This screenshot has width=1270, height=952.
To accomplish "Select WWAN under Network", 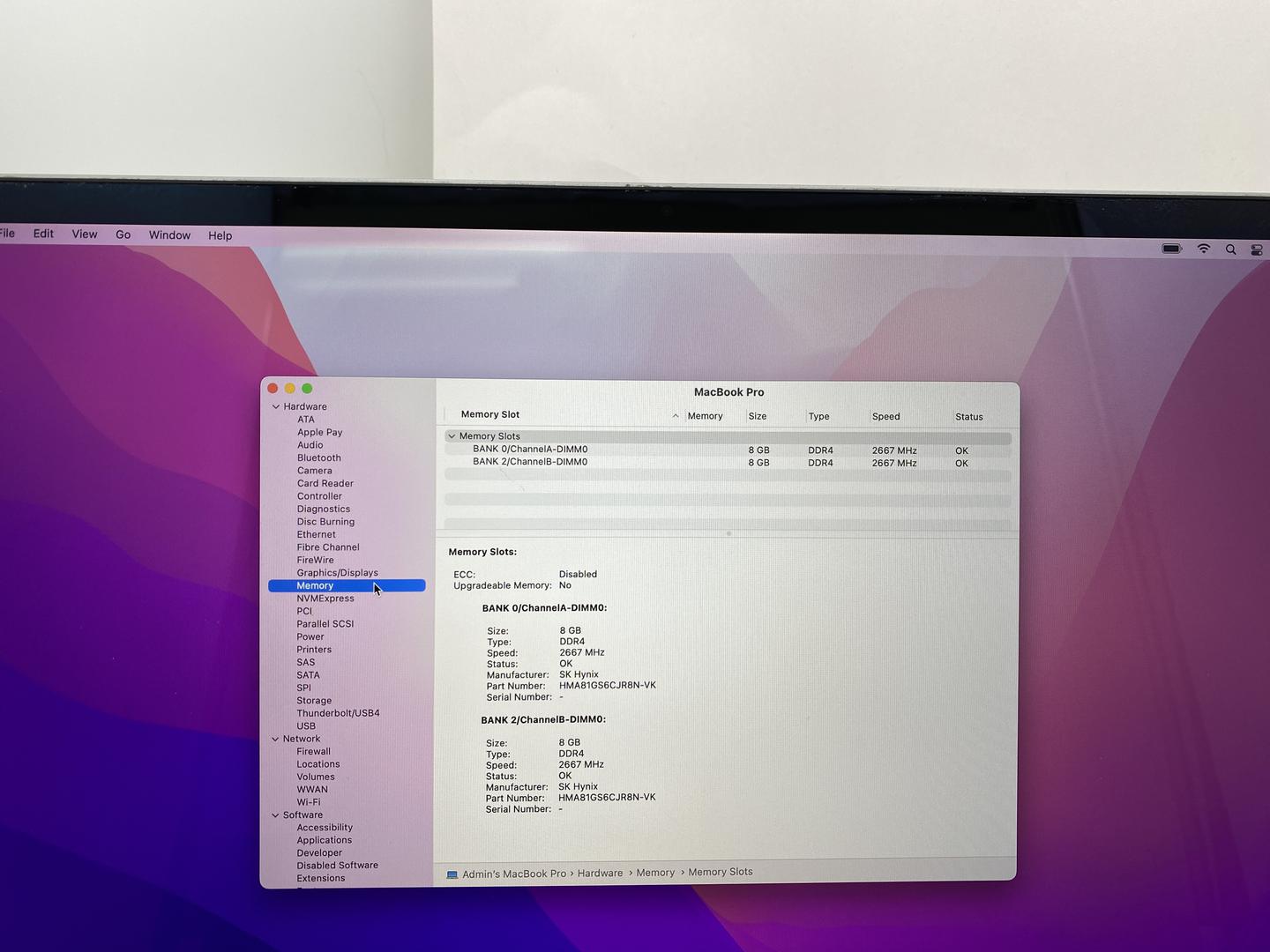I will [312, 790].
